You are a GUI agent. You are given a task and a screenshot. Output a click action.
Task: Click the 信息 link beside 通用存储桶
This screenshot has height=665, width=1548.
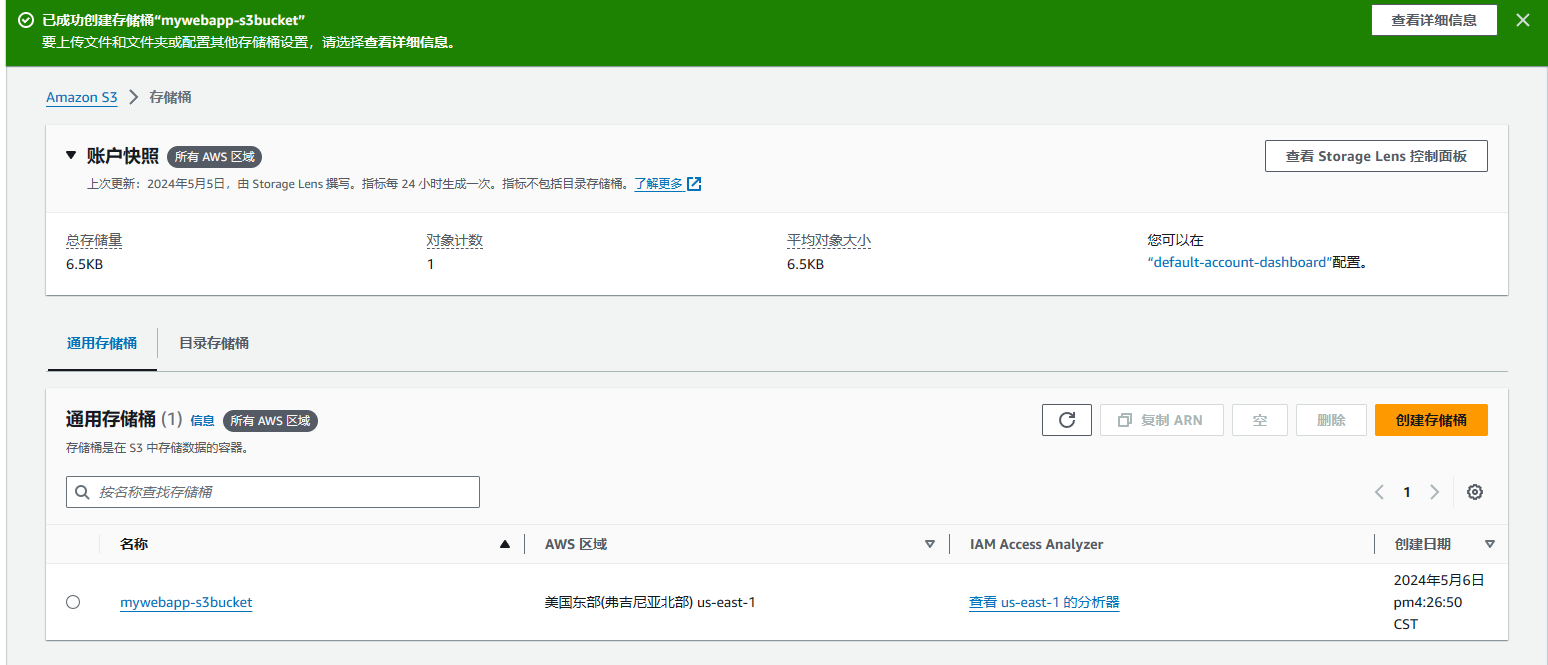[202, 421]
